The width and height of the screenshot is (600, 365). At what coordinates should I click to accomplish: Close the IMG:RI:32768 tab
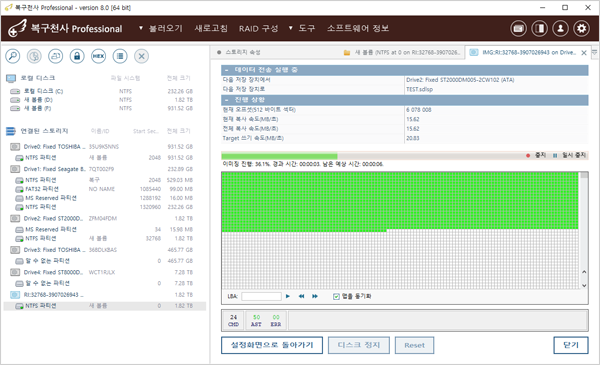pyautogui.click(x=584, y=53)
